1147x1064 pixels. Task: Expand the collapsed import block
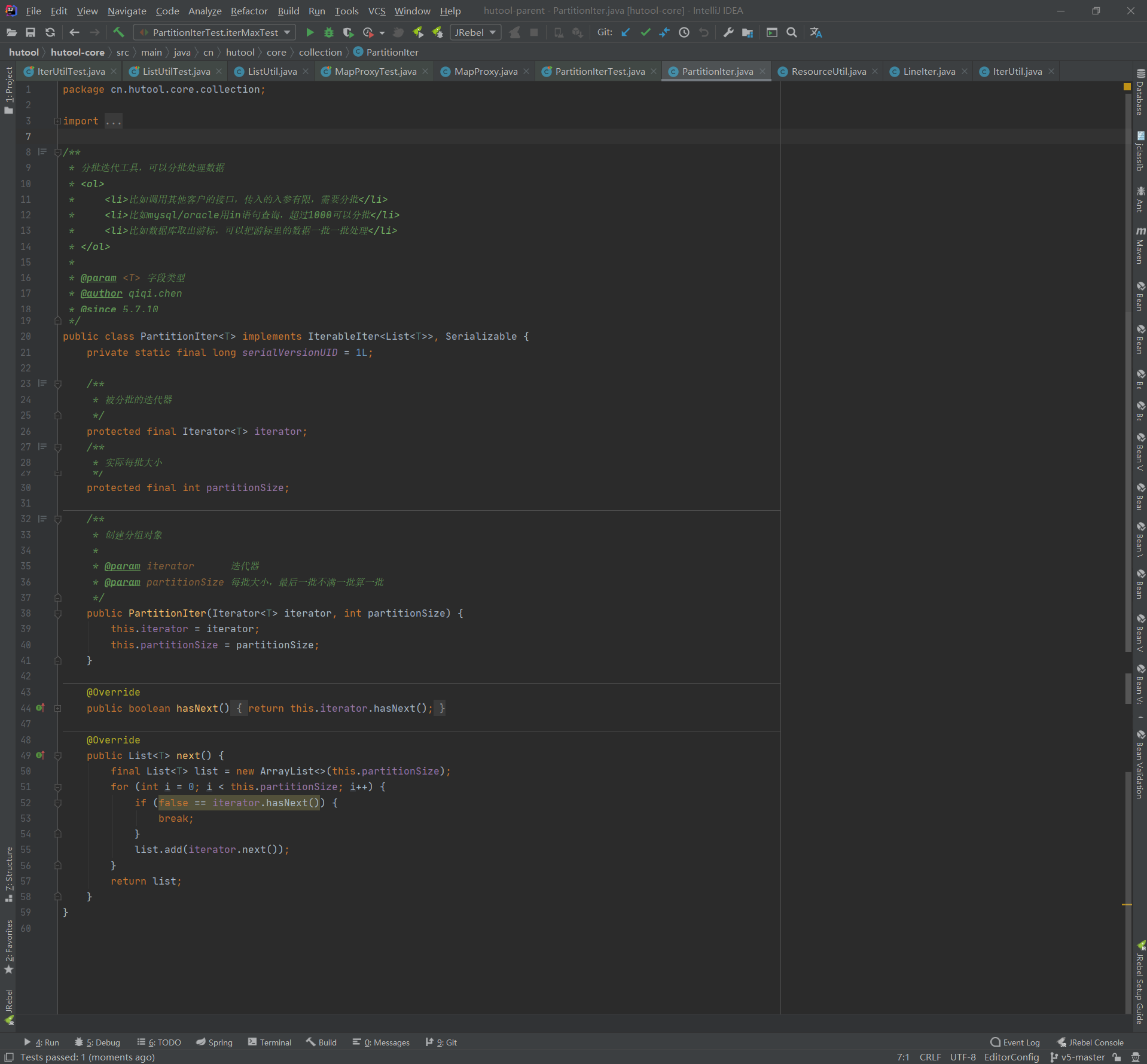(58, 121)
